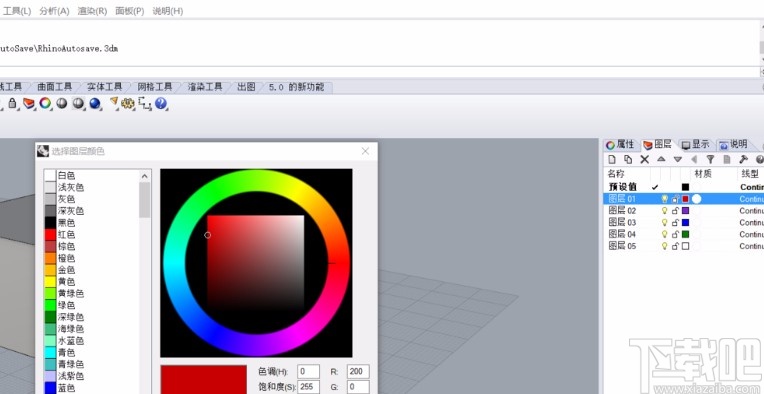
Task: Click the 色调(H) input field
Action: [x=308, y=372]
